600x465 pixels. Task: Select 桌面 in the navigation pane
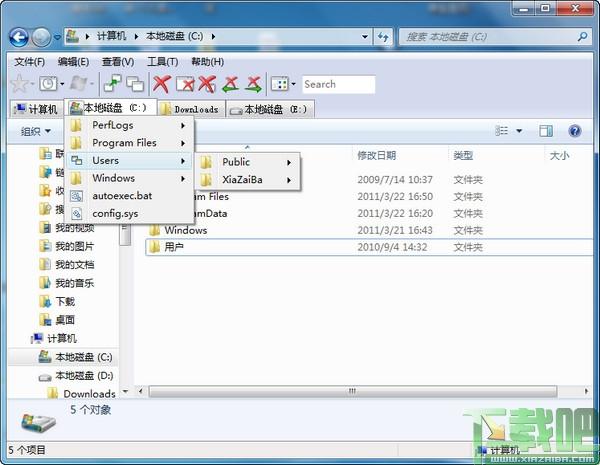tap(57, 320)
